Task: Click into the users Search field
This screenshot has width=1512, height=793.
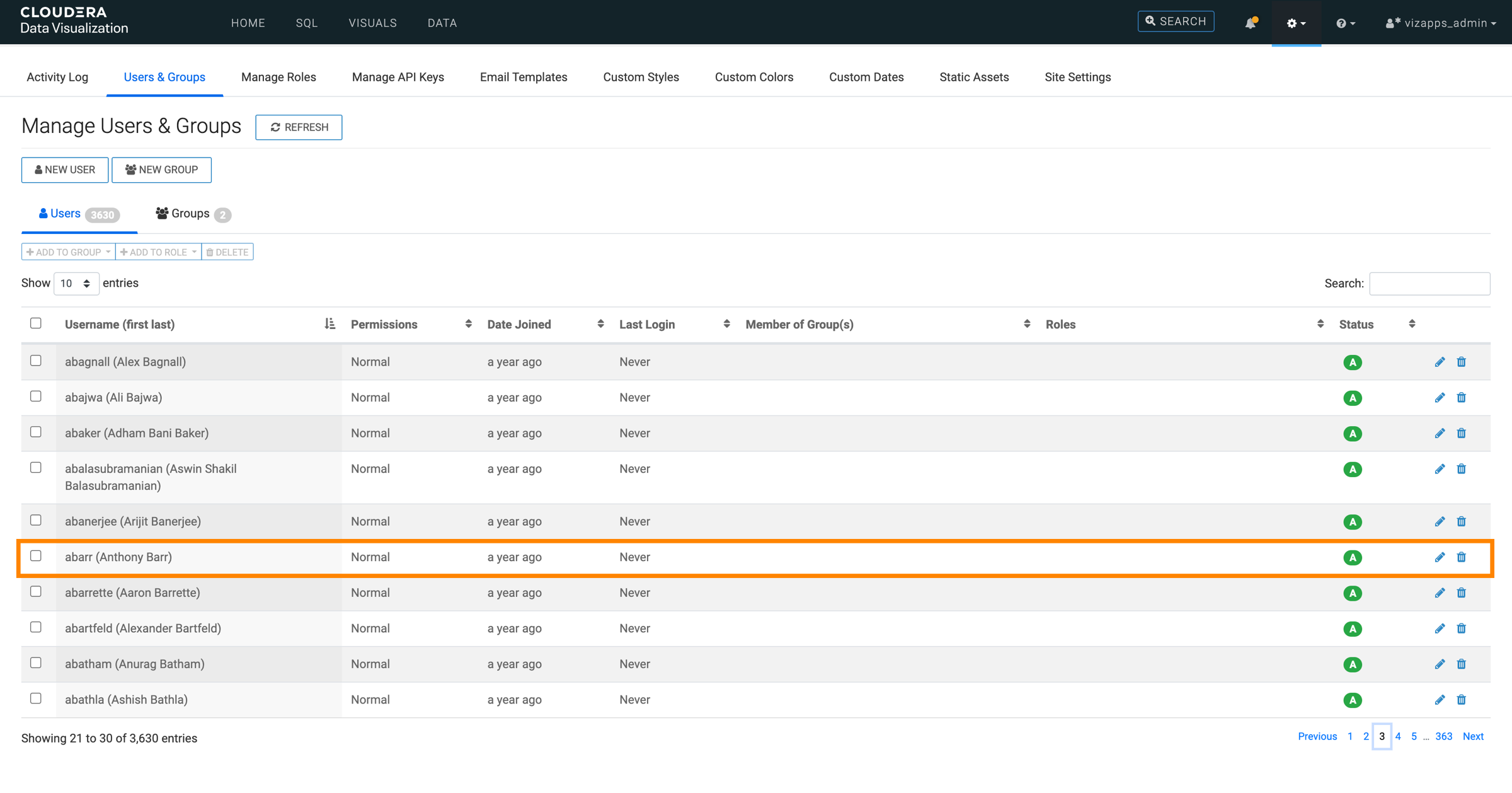Action: point(1429,284)
